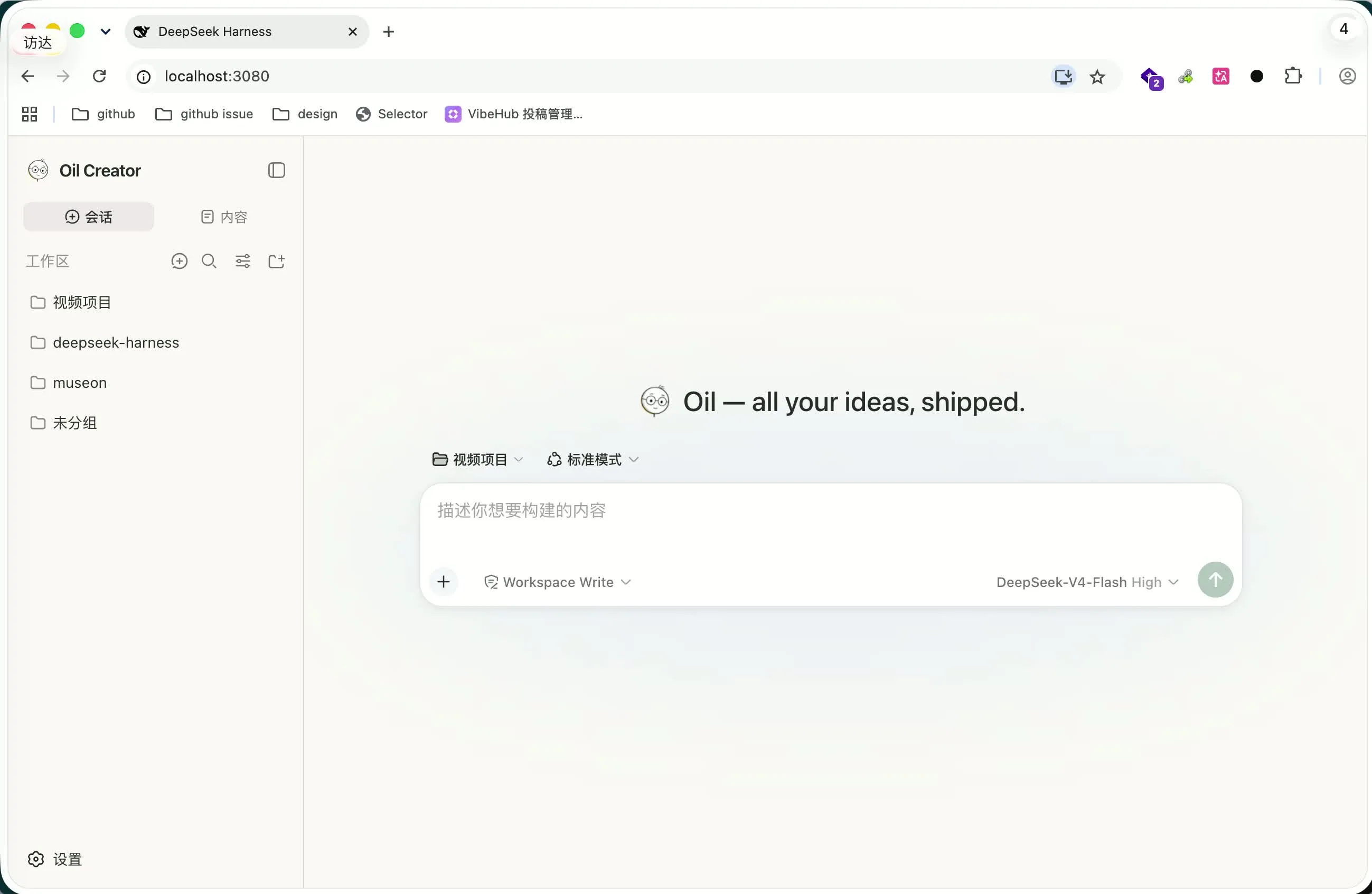Open the 视频项目 folder in the sidebar
The image size is (1372, 894).
pos(156,302)
